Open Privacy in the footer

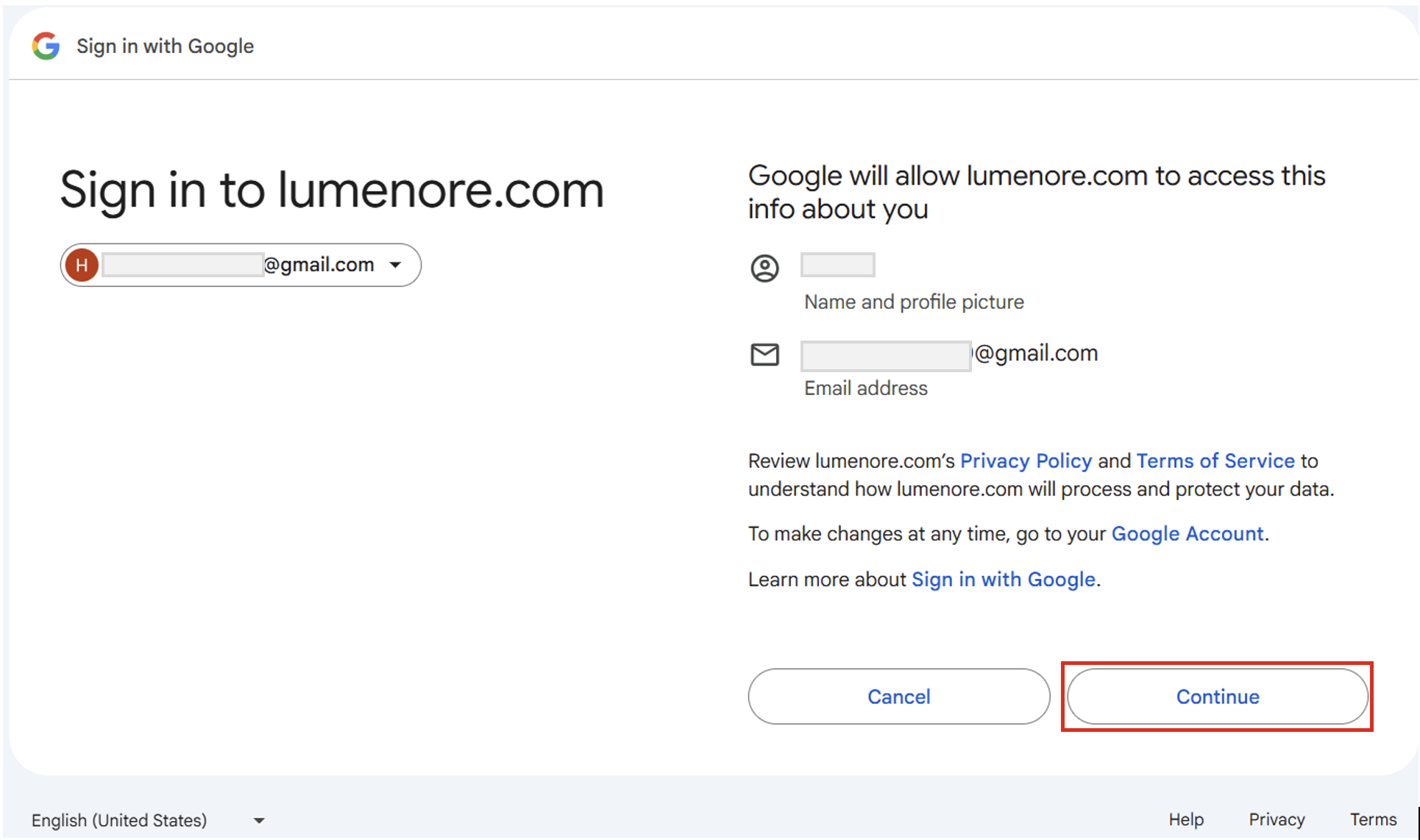tap(1277, 819)
